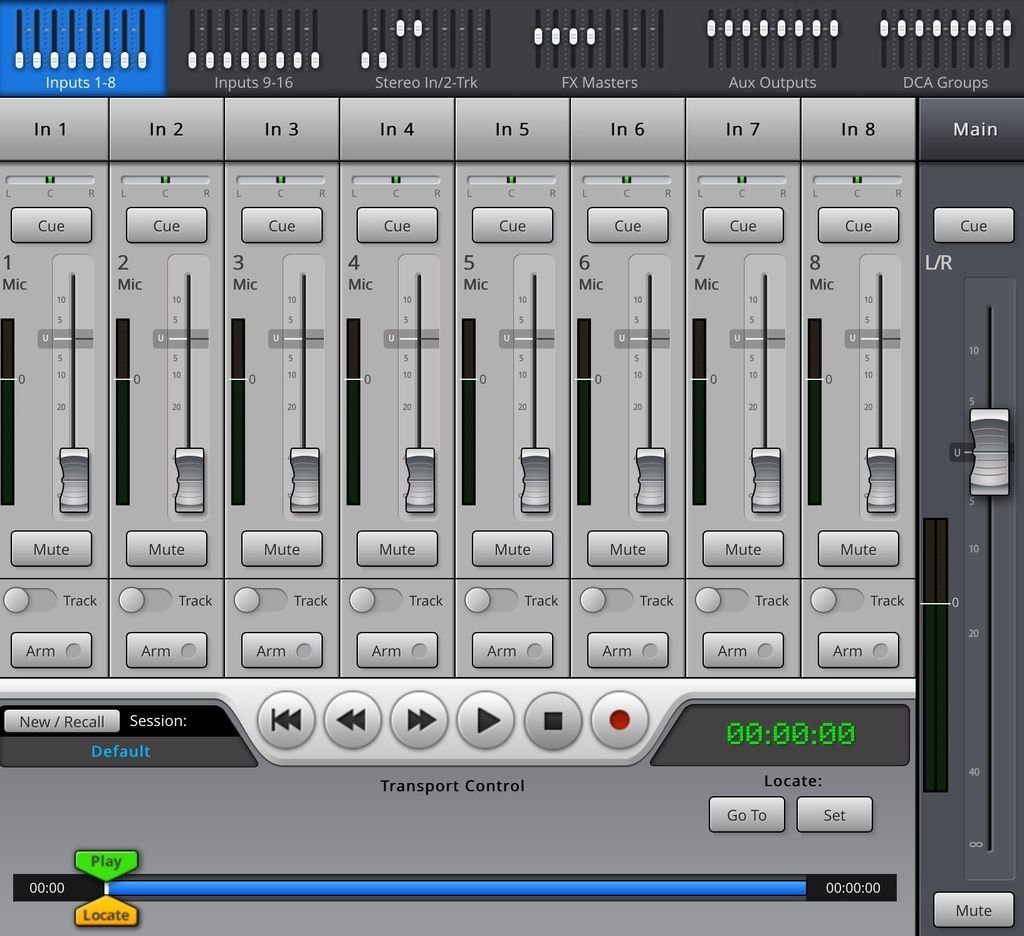Mute the Main L/R output
The width and height of the screenshot is (1024, 936).
(x=973, y=910)
